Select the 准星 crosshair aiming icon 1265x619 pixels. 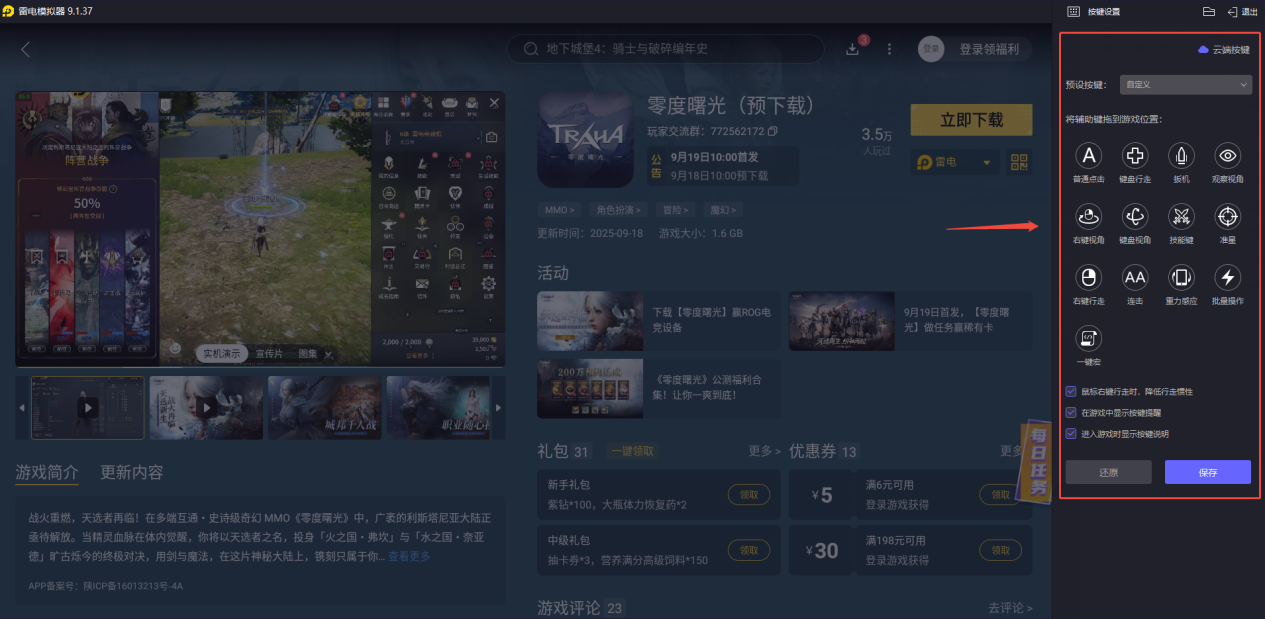(1227, 217)
